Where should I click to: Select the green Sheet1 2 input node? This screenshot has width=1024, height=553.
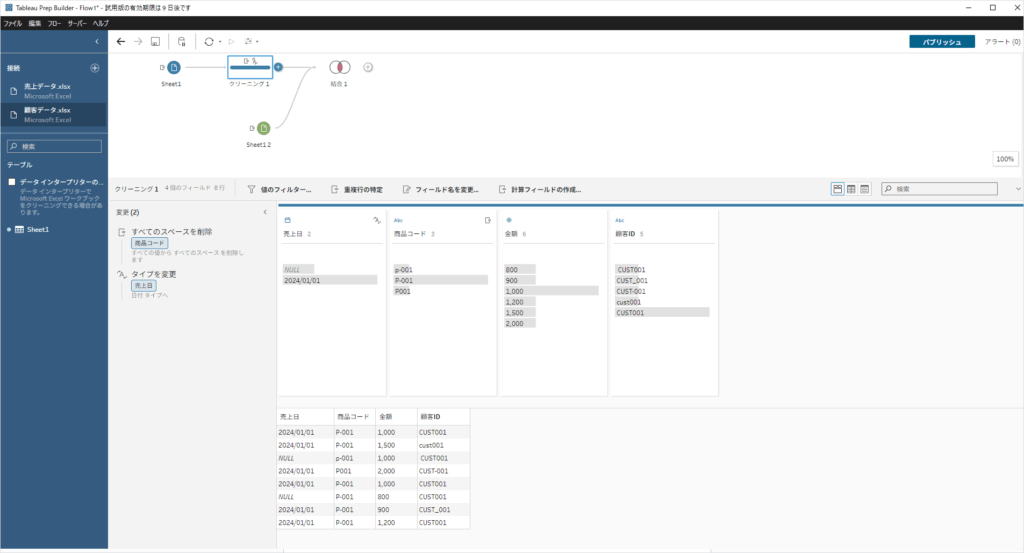pos(263,128)
